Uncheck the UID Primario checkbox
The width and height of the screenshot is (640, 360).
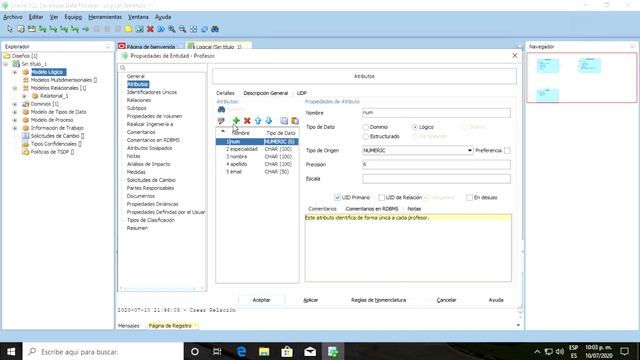tap(338, 198)
